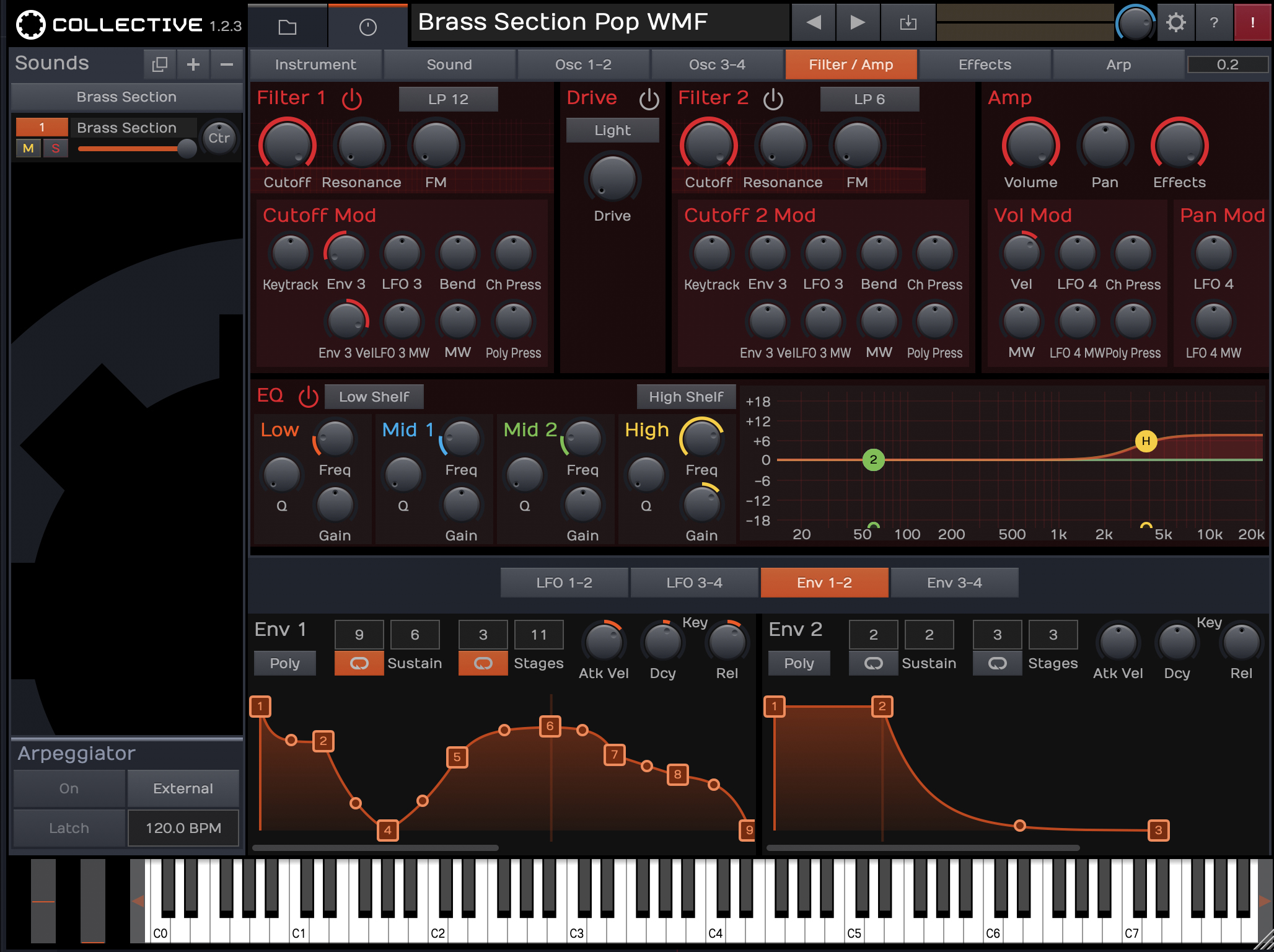
Task: Click the add sound plus icon
Action: pyautogui.click(x=193, y=64)
